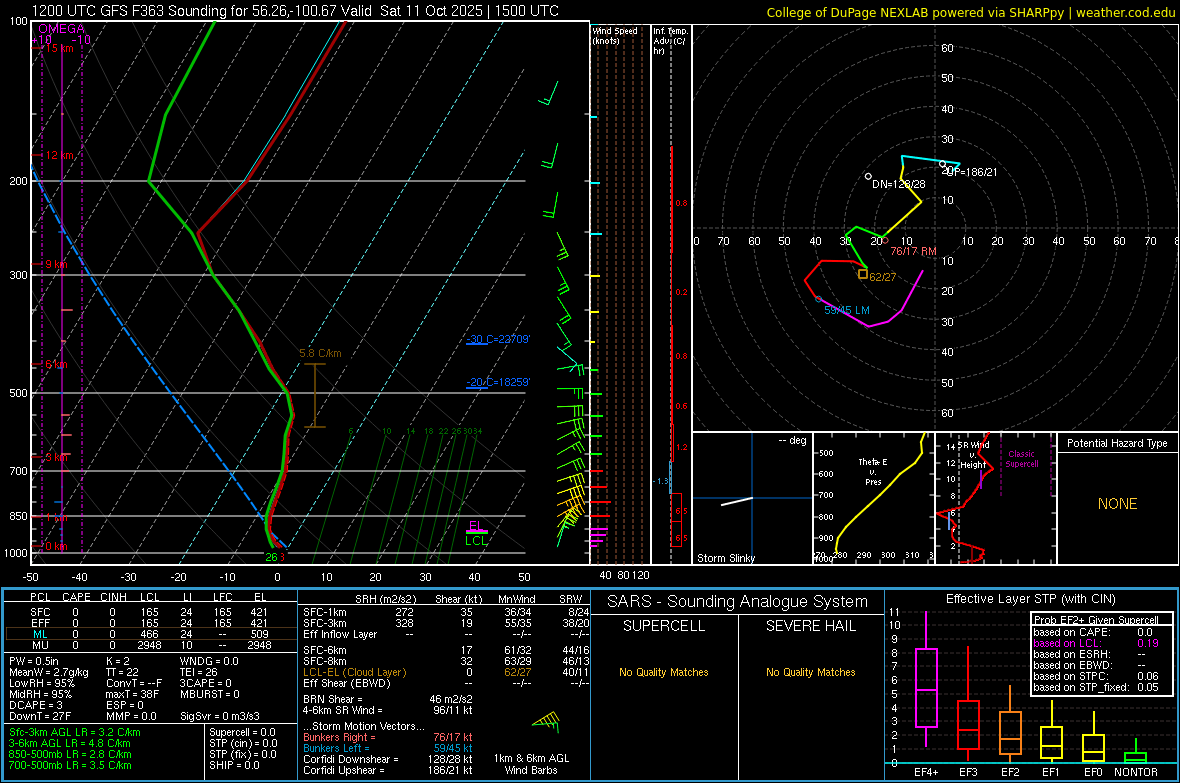The width and height of the screenshot is (1180, 783).
Task: Click the Corfidi Downshear = 128/28 kt line
Action: (388, 760)
